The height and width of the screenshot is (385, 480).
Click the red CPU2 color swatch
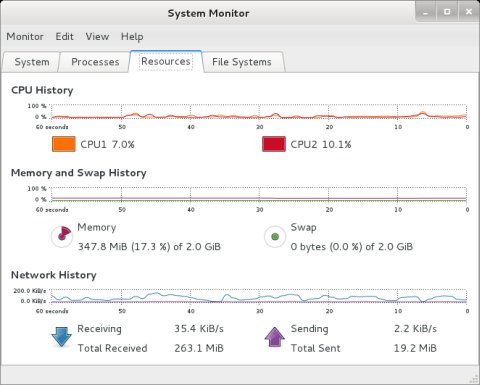pyautogui.click(x=274, y=144)
